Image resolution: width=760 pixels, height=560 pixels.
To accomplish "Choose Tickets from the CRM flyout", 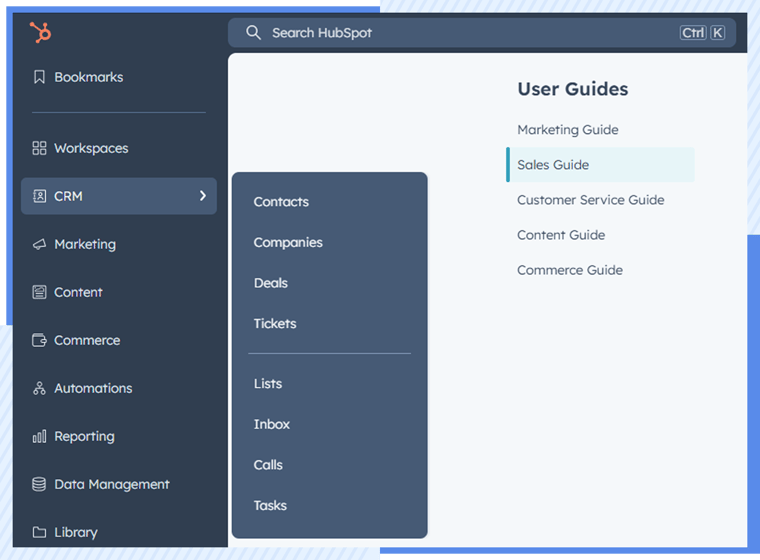I will 275,323.
